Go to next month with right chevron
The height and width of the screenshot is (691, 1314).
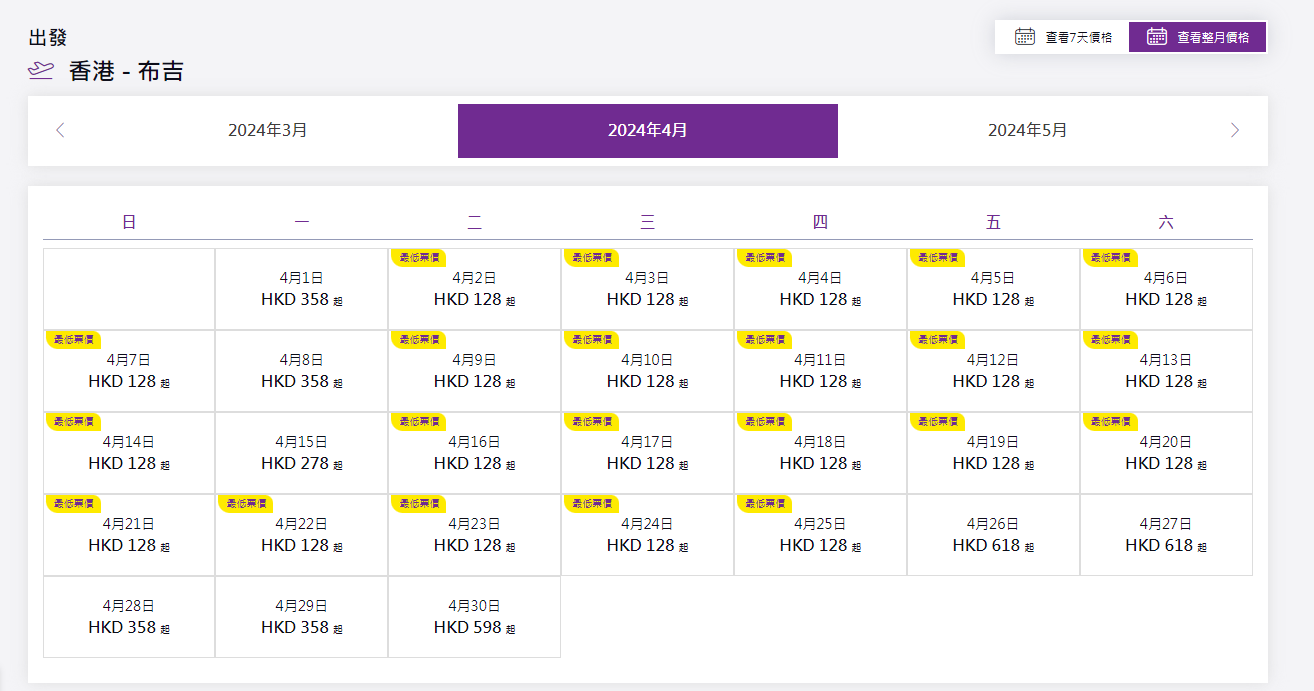point(1235,130)
